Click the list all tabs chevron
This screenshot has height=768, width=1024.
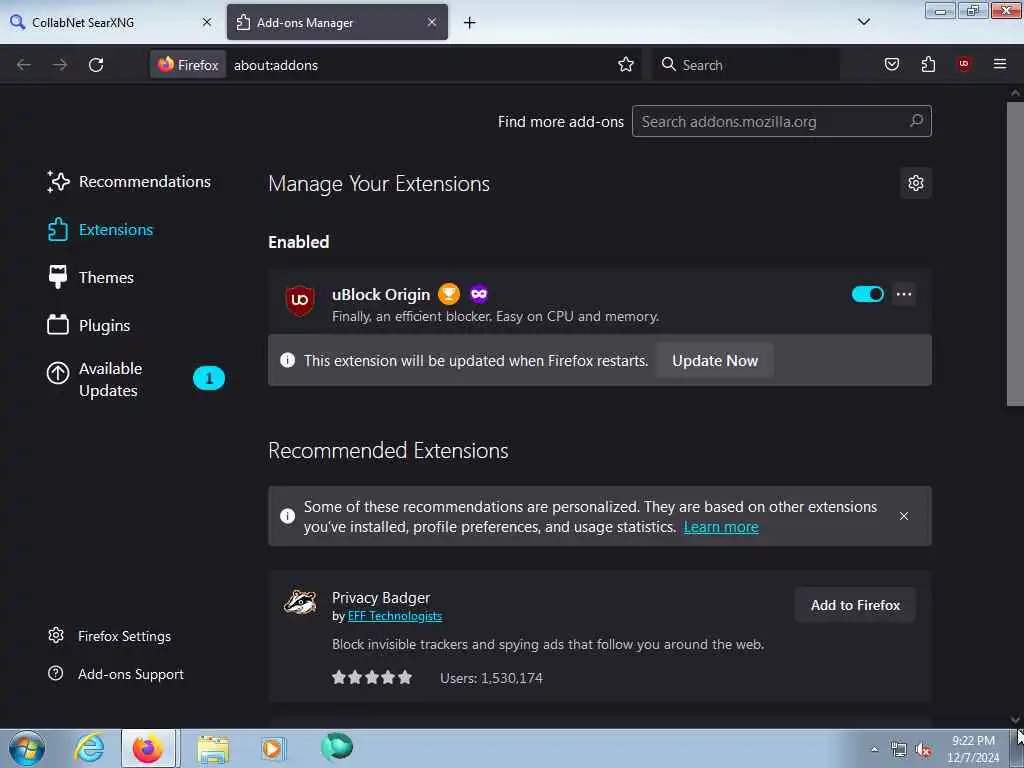point(863,22)
